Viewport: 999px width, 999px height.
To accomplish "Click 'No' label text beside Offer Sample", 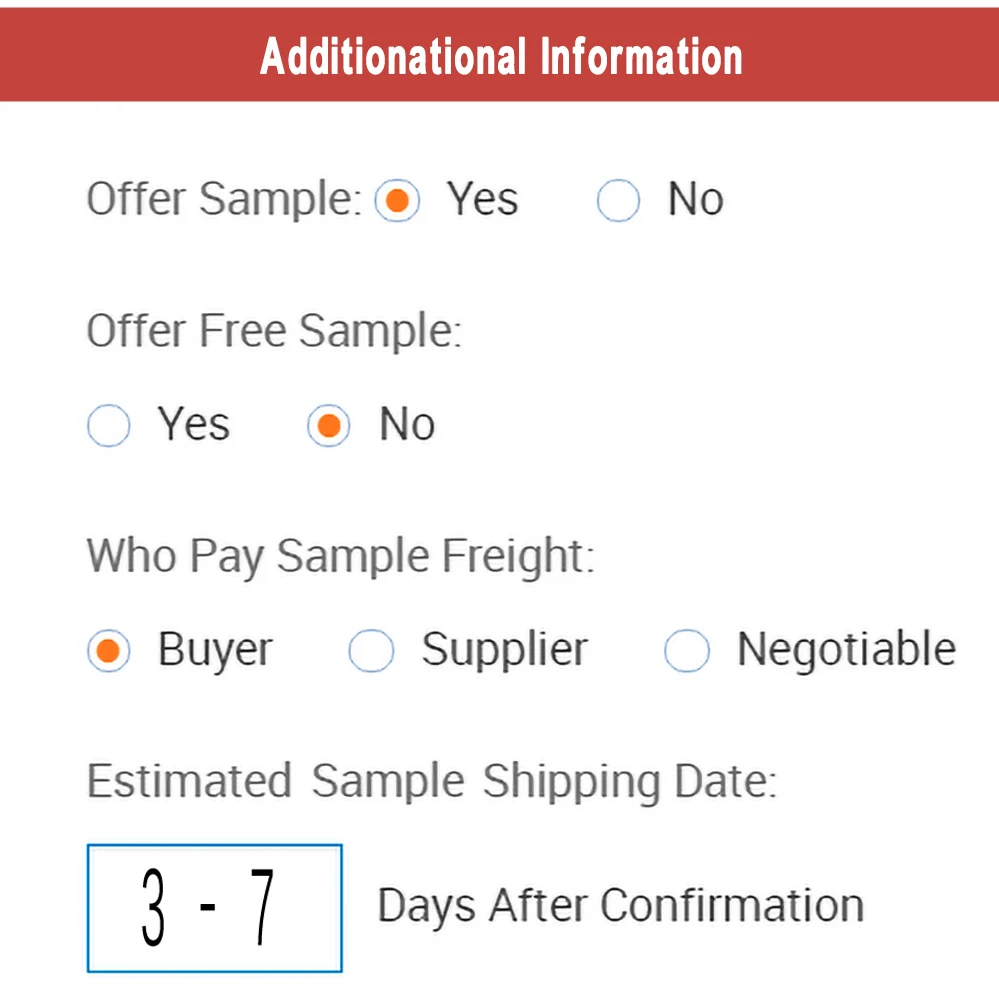I will (x=695, y=200).
